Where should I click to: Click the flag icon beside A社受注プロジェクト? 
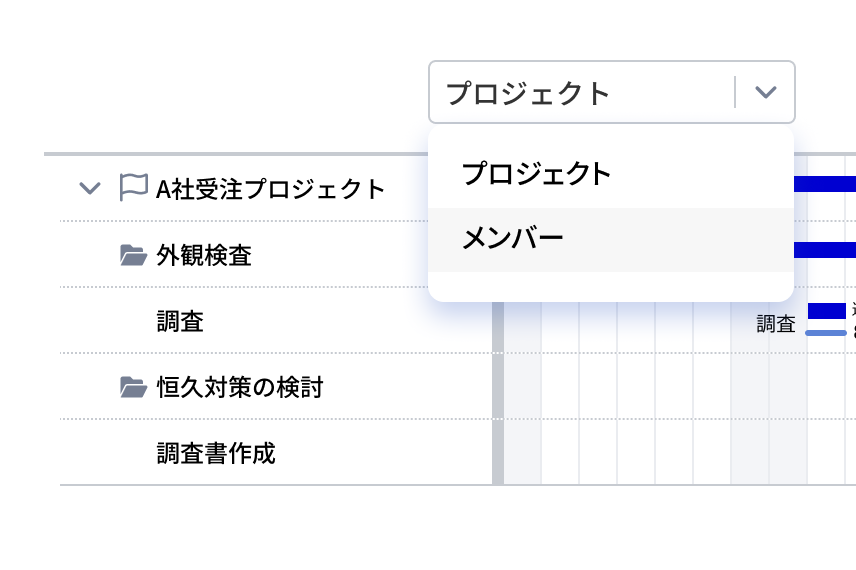[133, 188]
